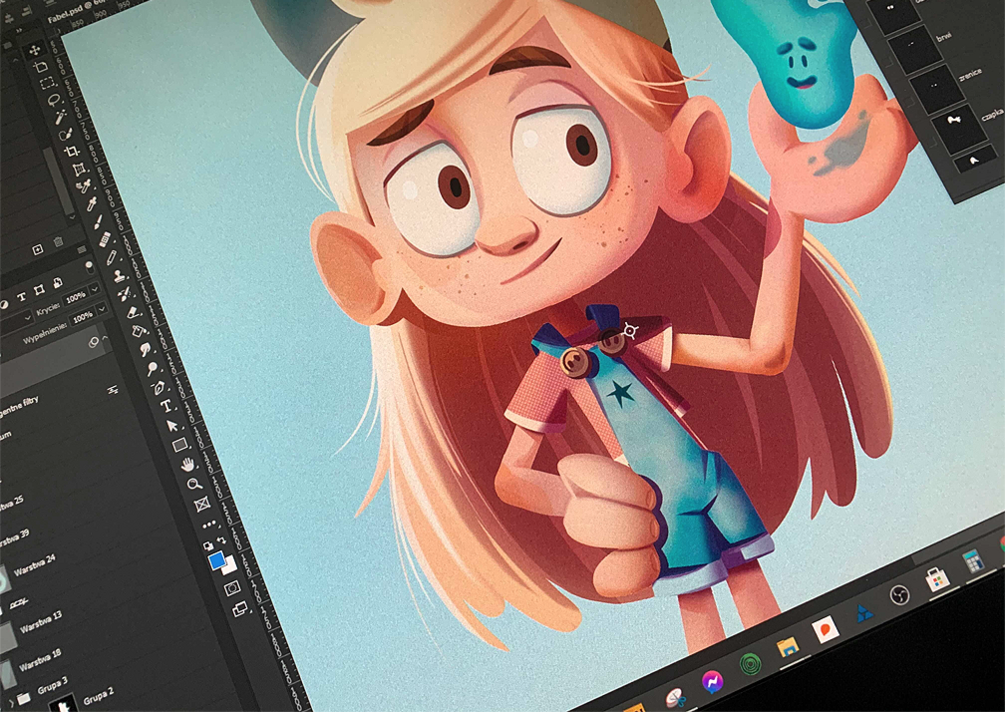1005x712 pixels.
Task: Select the Magic Wand tool
Action: click(x=60, y=117)
